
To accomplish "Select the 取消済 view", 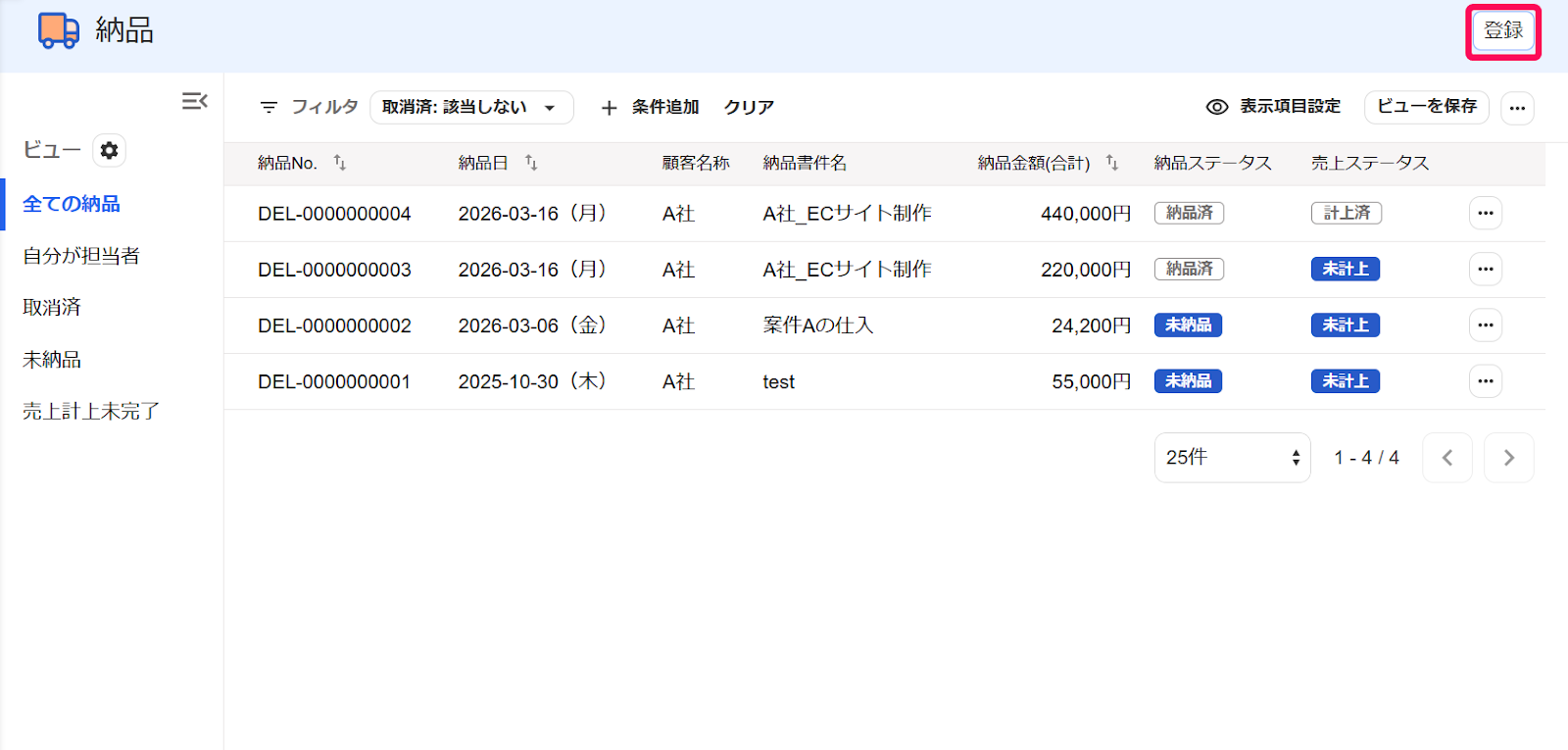I will click(52, 308).
